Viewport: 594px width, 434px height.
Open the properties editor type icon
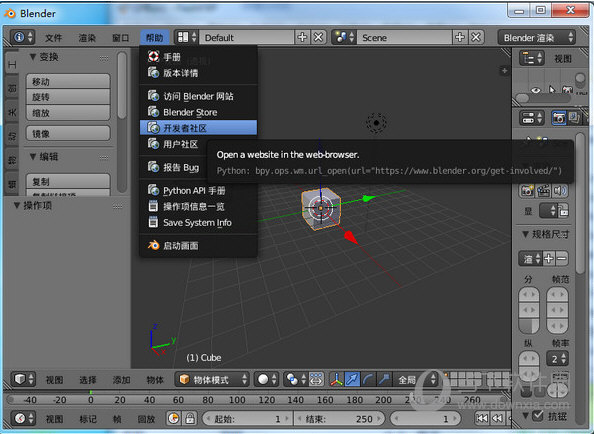click(531, 118)
